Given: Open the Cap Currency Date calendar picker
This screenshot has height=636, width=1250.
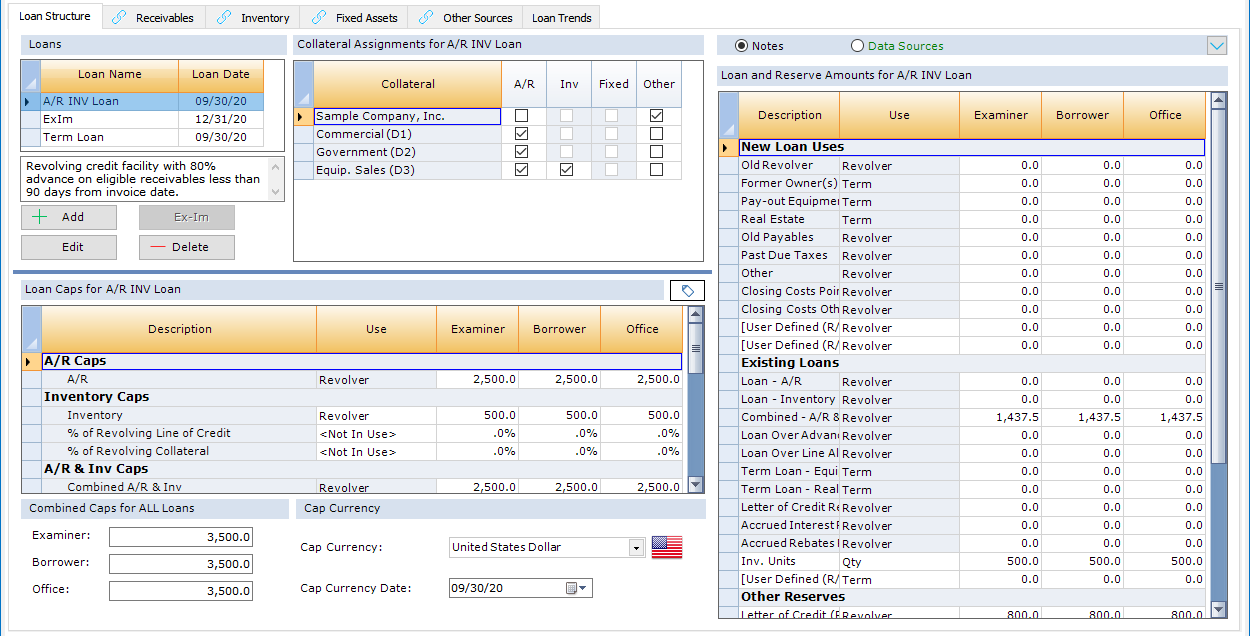Looking at the screenshot, I should point(577,588).
